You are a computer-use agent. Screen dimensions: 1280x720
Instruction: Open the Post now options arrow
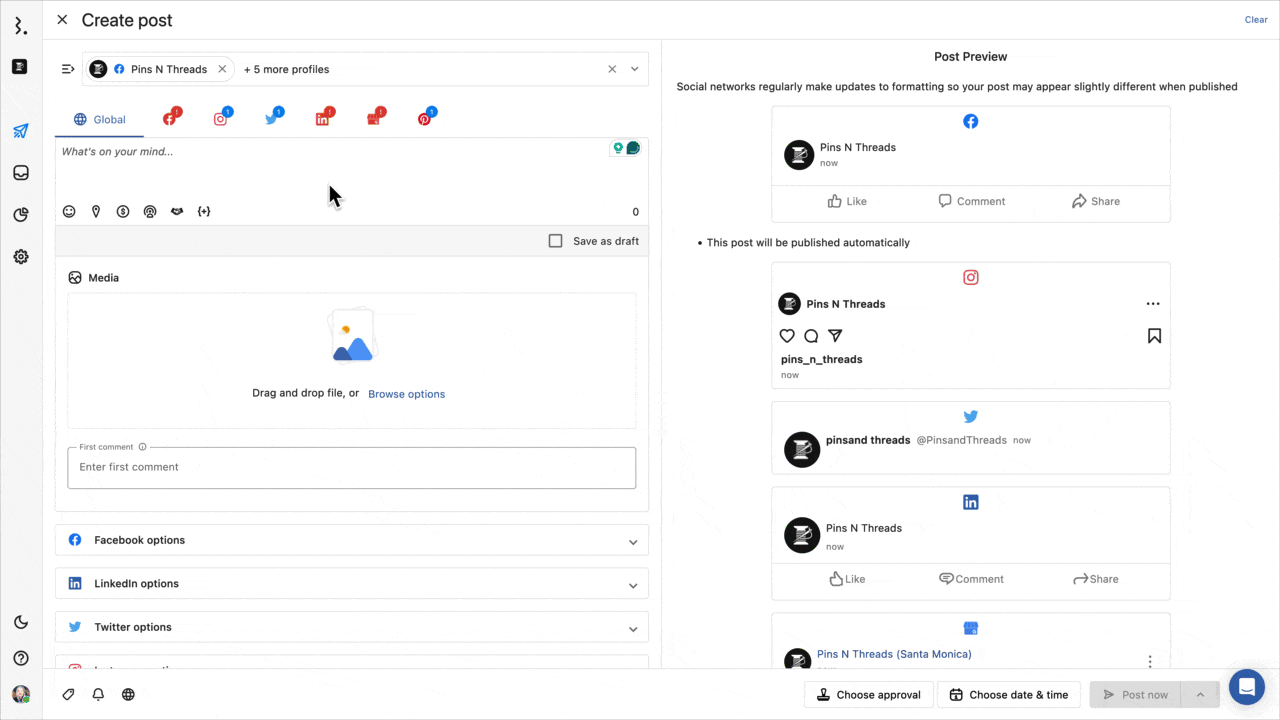(1200, 695)
